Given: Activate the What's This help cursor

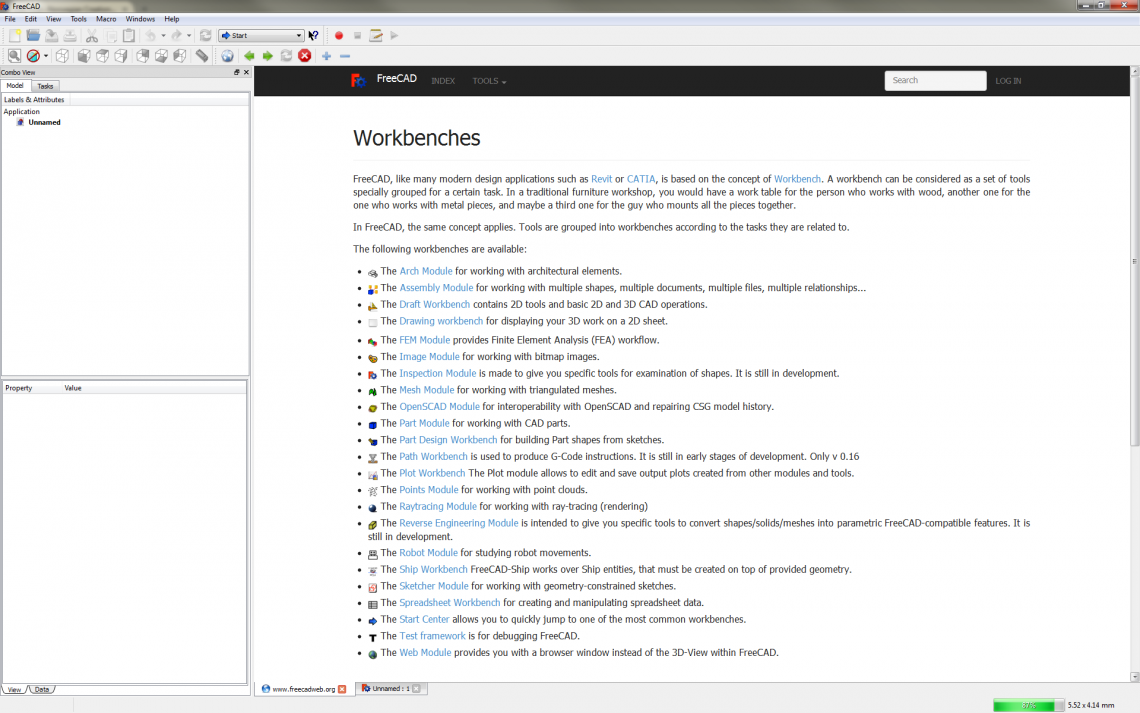Looking at the screenshot, I should click(x=313, y=36).
